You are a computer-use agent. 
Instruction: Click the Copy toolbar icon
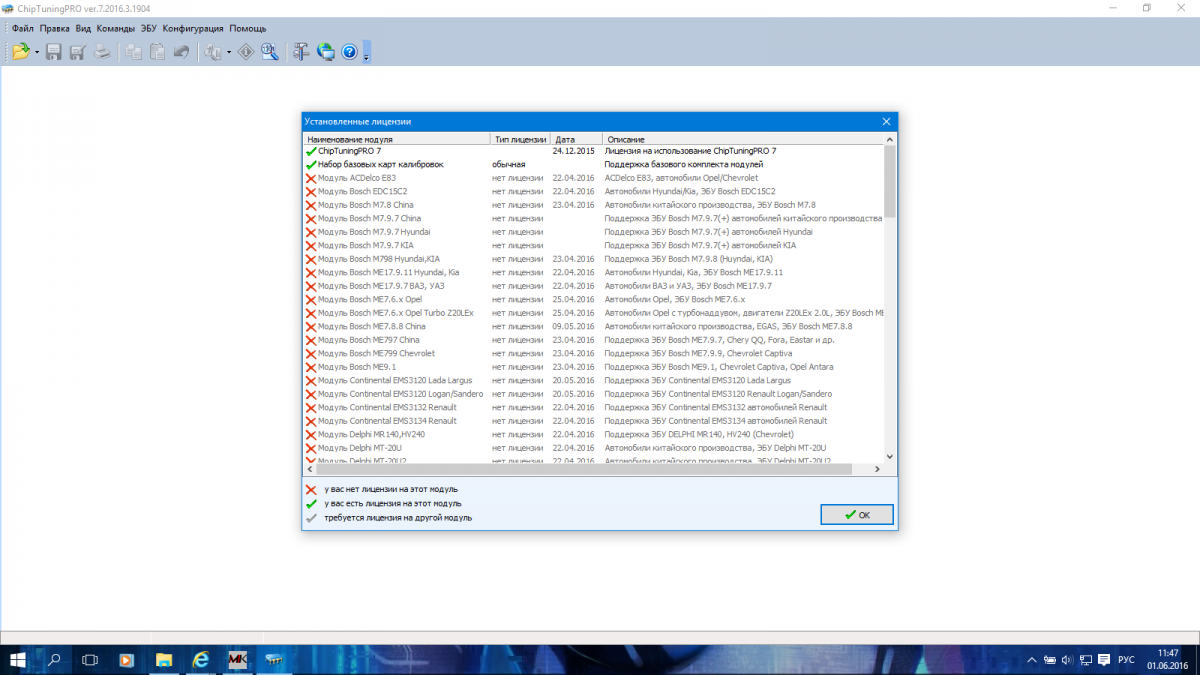point(133,52)
